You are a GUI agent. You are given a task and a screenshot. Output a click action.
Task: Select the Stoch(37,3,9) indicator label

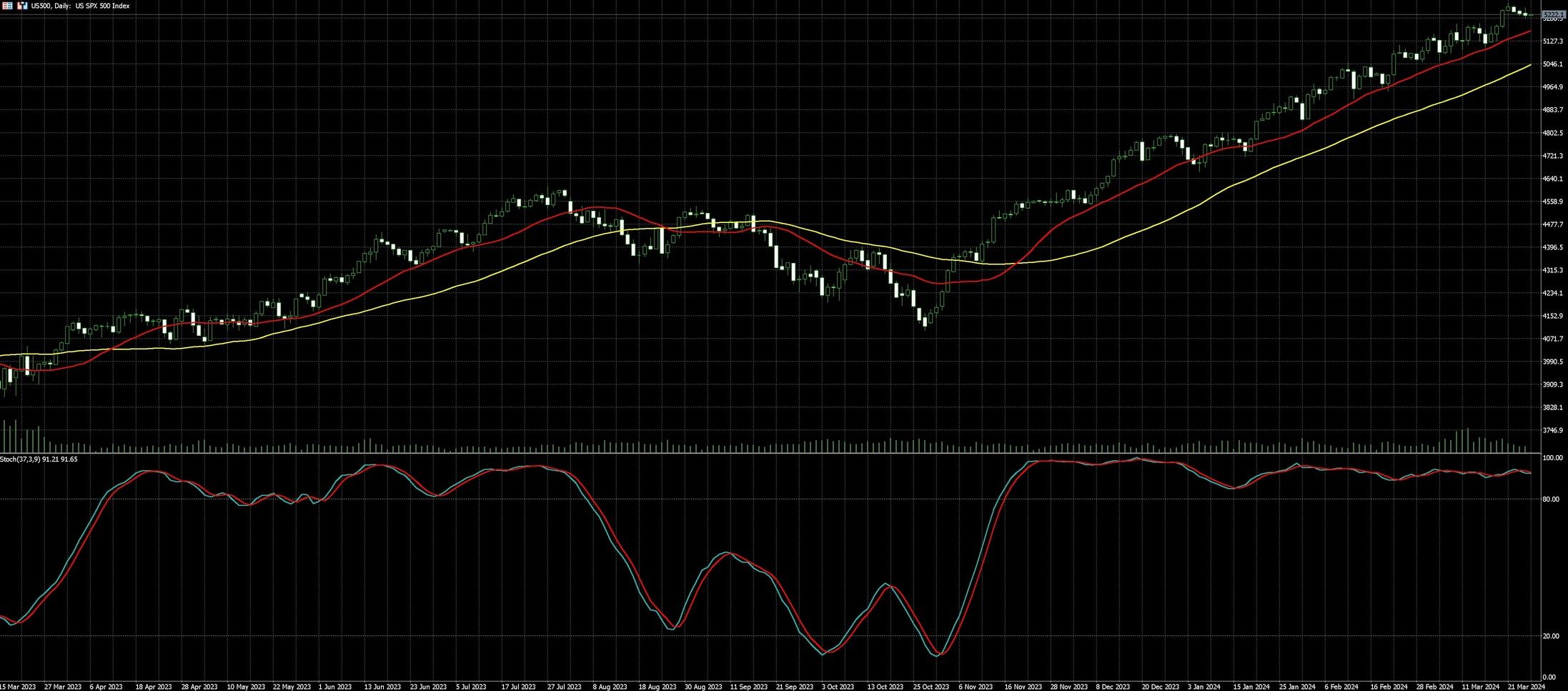pyautogui.click(x=39, y=459)
